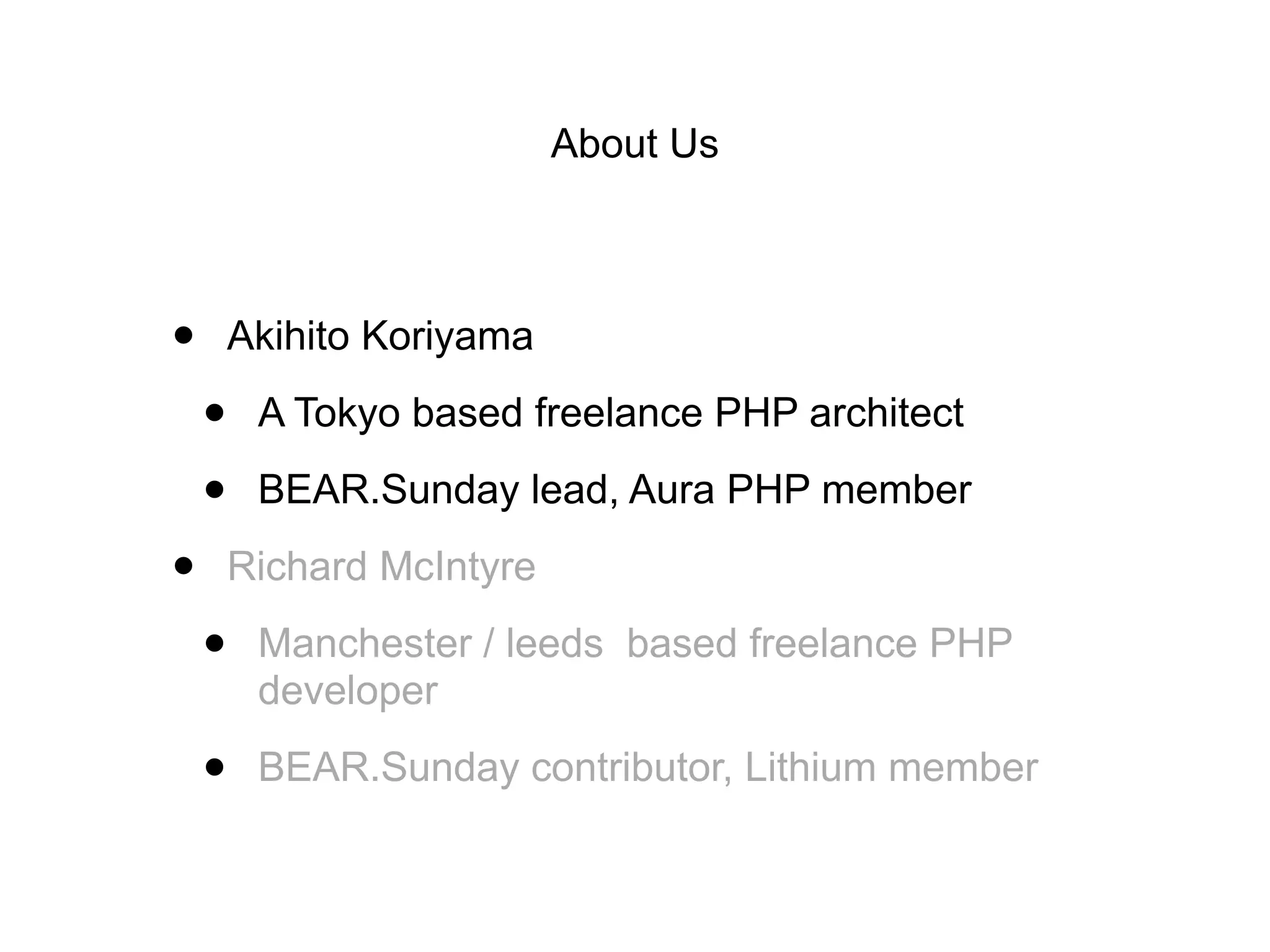
Task: Click the bullet before "BEAR.Sunday lead"
Action: (215, 490)
